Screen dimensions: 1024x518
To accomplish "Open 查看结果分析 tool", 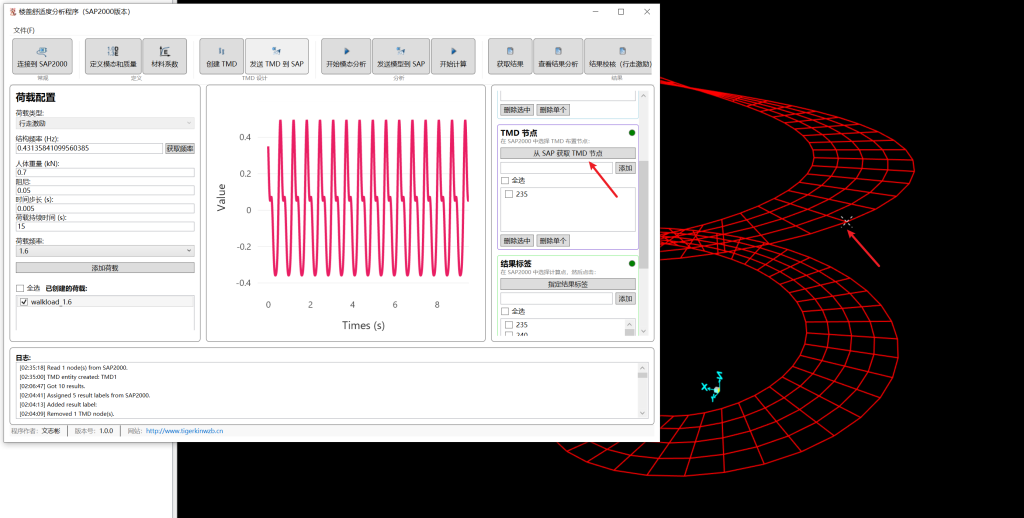I will click(x=558, y=56).
